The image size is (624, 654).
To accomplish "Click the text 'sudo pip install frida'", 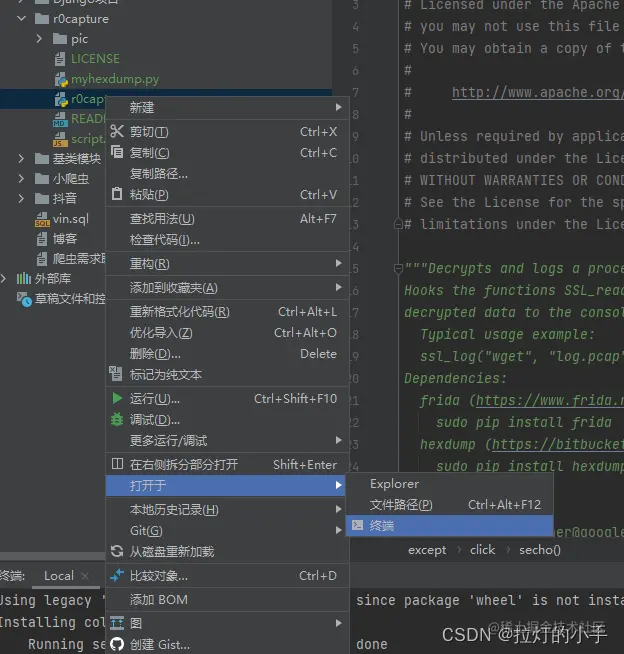I will (524, 423).
